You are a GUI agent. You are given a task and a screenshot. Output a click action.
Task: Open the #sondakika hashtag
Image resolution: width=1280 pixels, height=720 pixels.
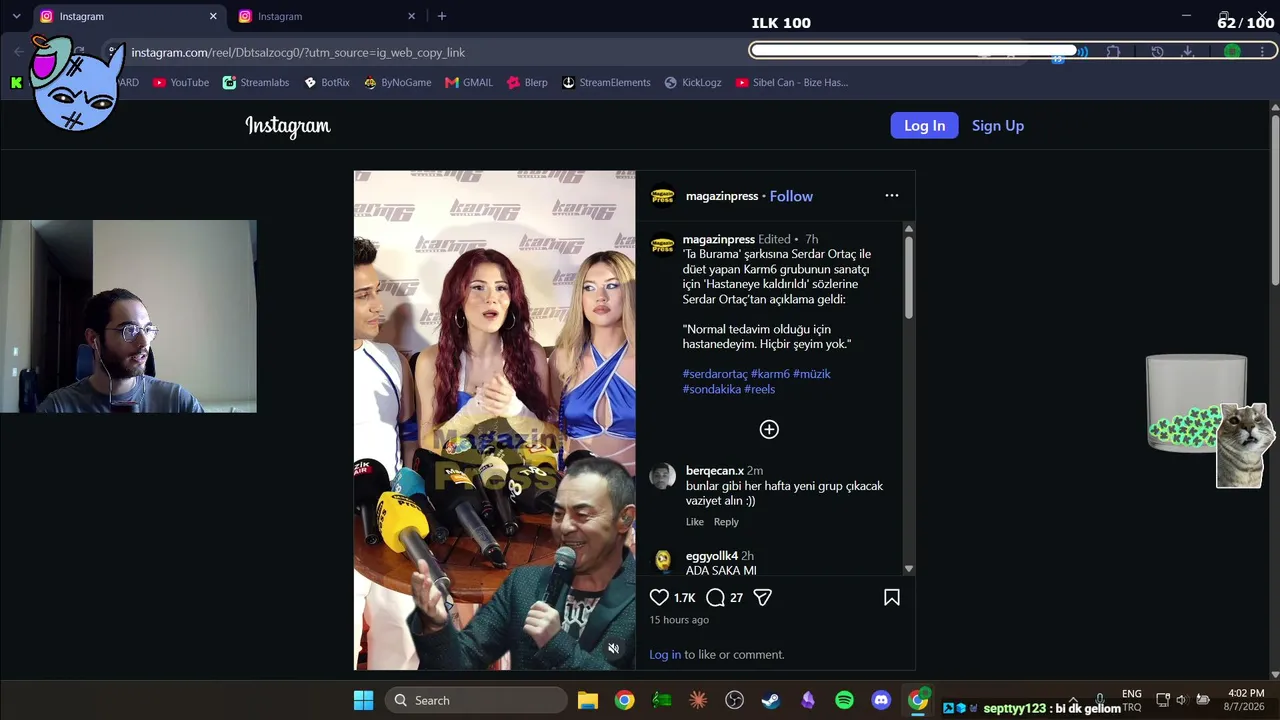click(x=712, y=389)
